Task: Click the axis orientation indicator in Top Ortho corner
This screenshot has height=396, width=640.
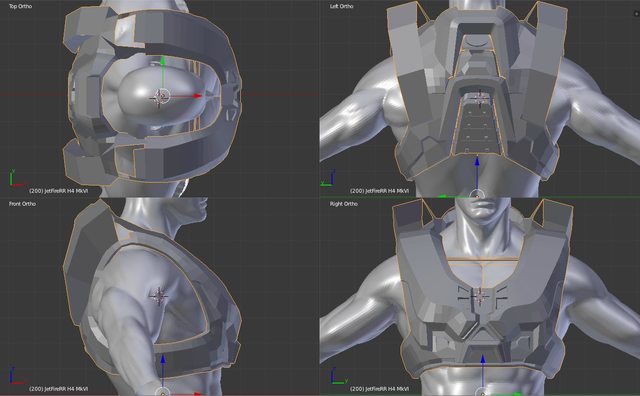Action: pos(15,178)
